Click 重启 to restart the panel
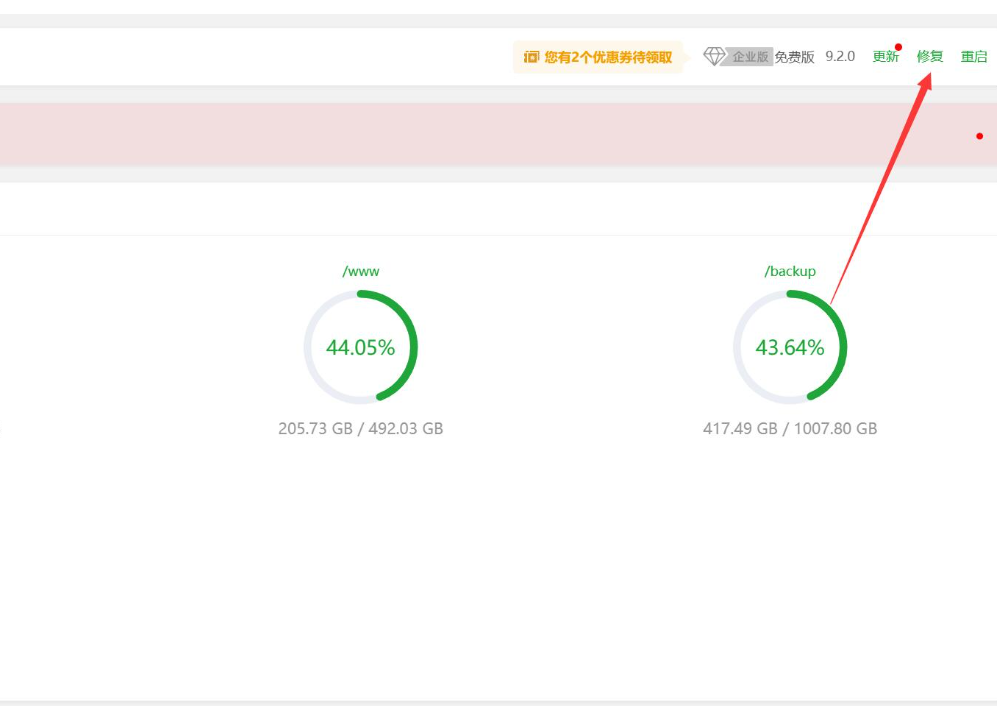The image size is (997, 706). [x=974, y=57]
